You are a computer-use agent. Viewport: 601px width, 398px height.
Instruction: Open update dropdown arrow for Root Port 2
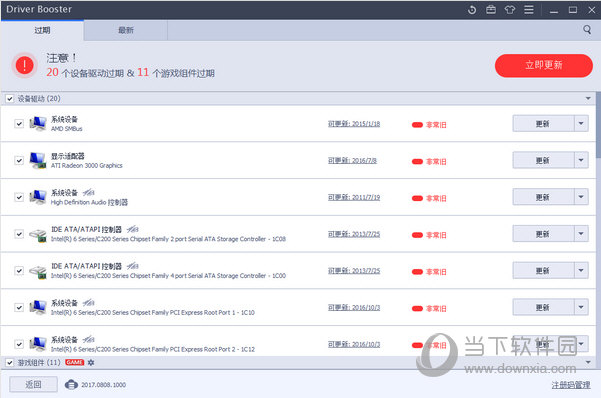[x=581, y=344]
